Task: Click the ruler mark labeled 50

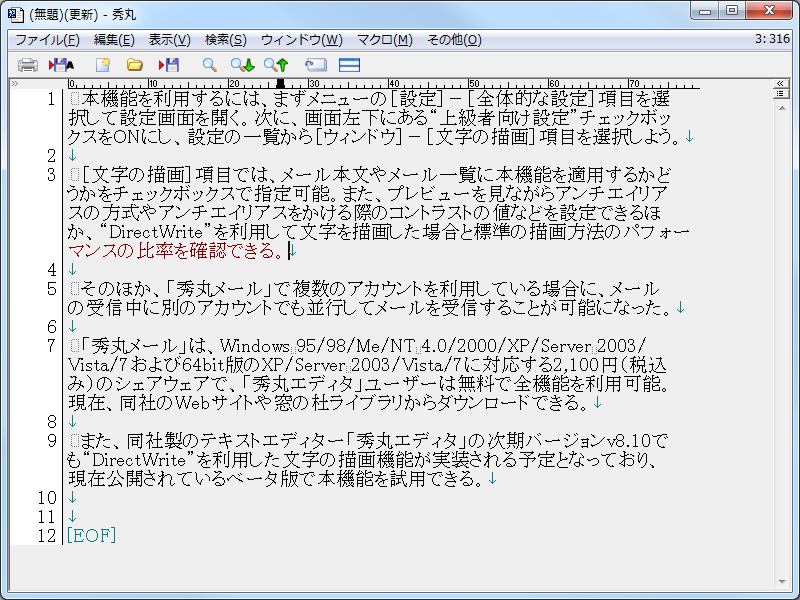Action: pyautogui.click(x=472, y=84)
